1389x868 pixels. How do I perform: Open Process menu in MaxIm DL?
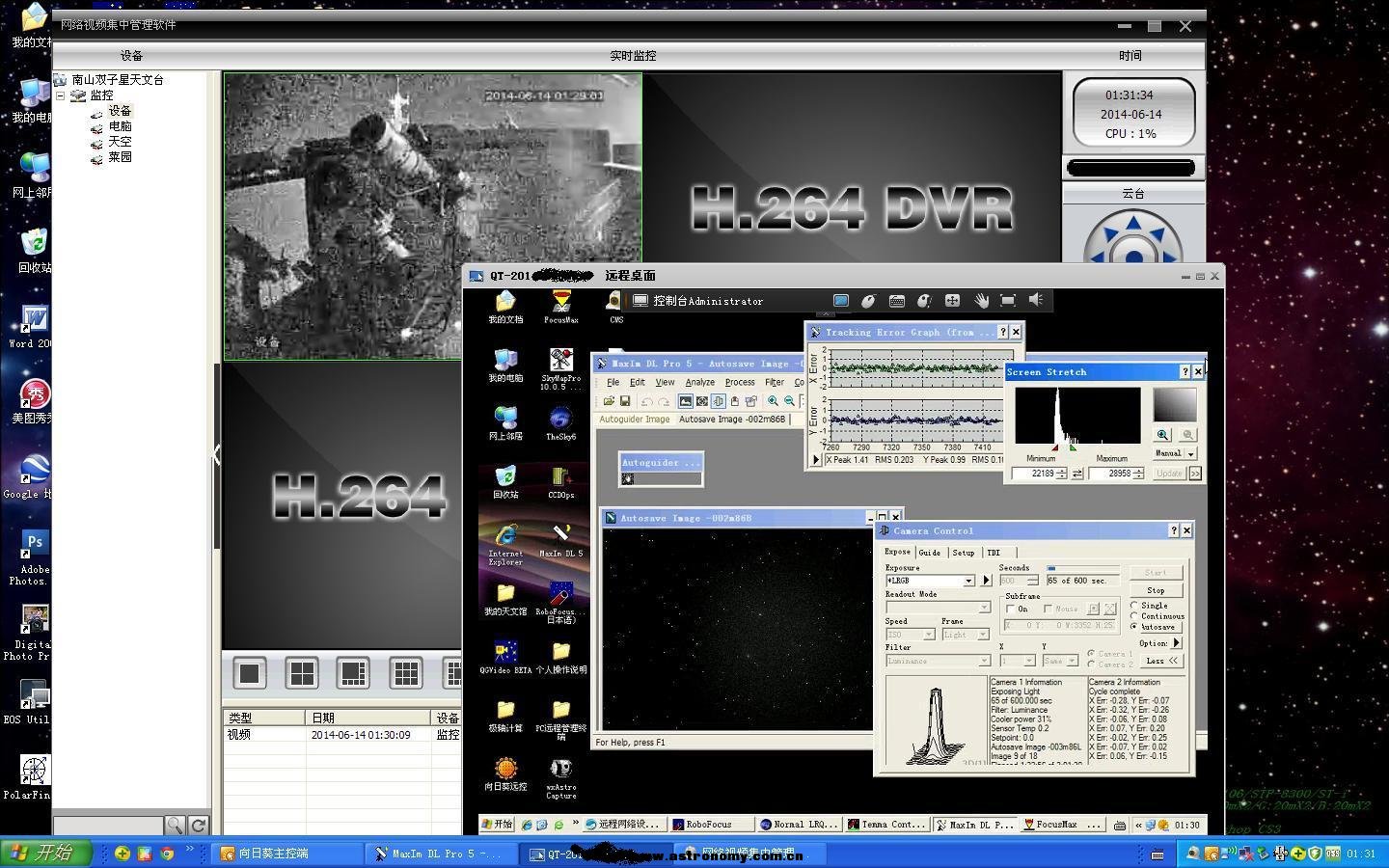pos(740,382)
